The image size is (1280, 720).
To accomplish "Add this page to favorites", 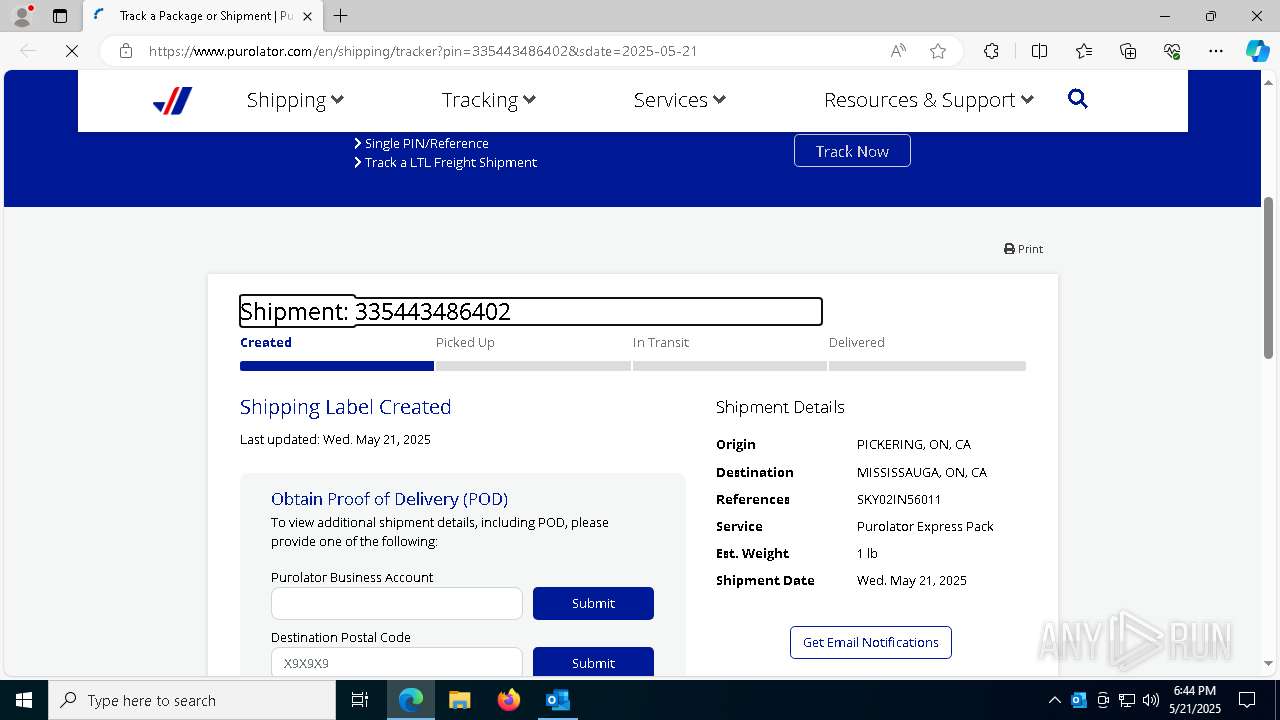I will pos(938,51).
